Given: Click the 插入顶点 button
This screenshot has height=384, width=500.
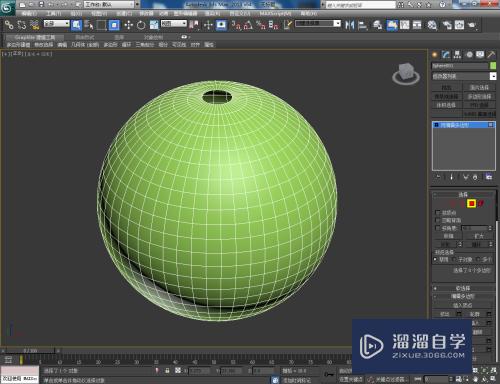Looking at the screenshot, I should [x=463, y=305].
